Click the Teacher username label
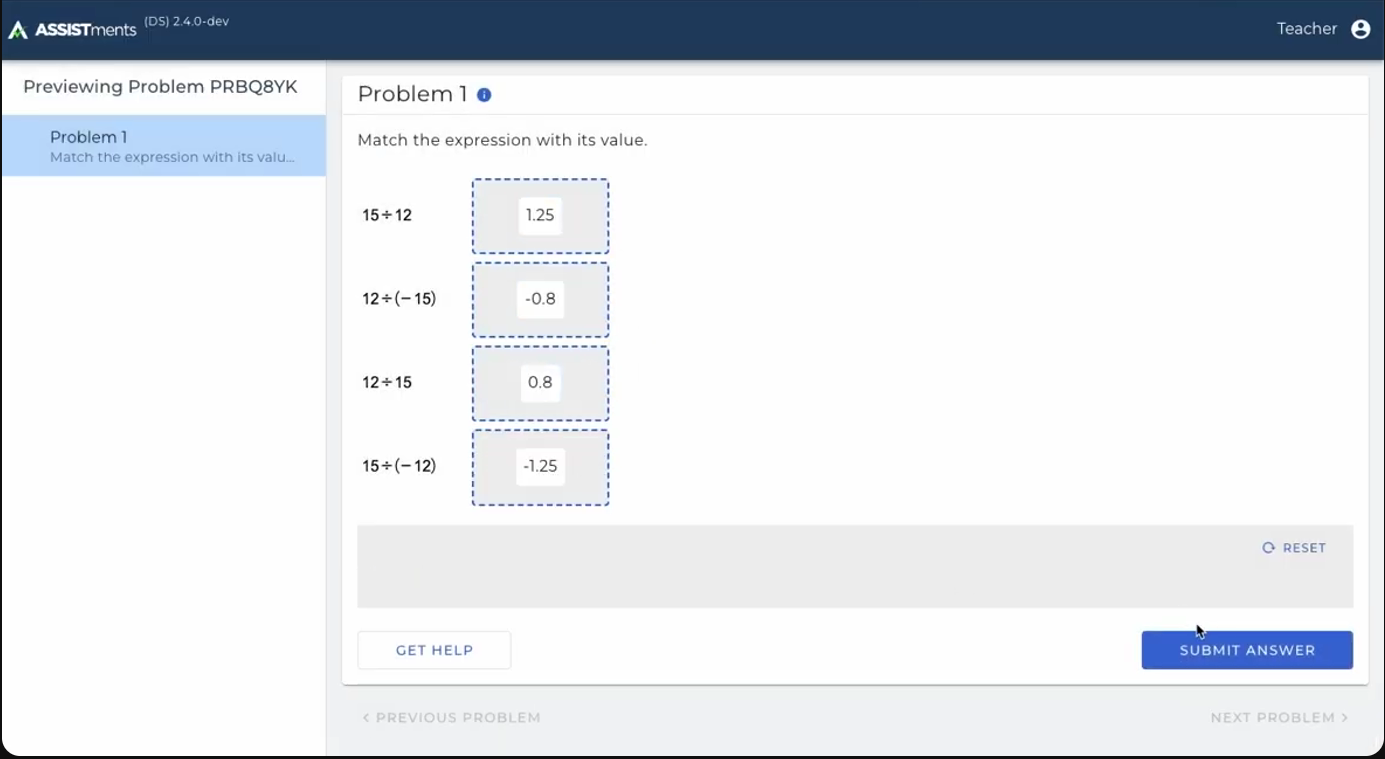 (1306, 29)
